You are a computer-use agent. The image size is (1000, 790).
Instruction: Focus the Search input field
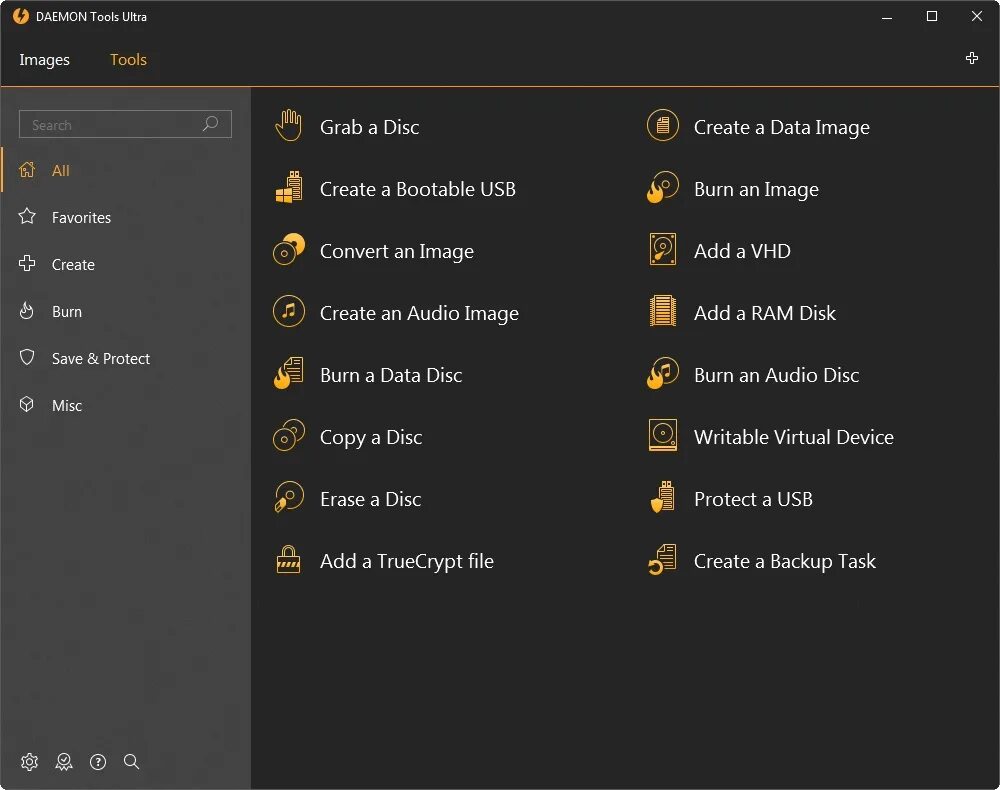click(x=125, y=124)
